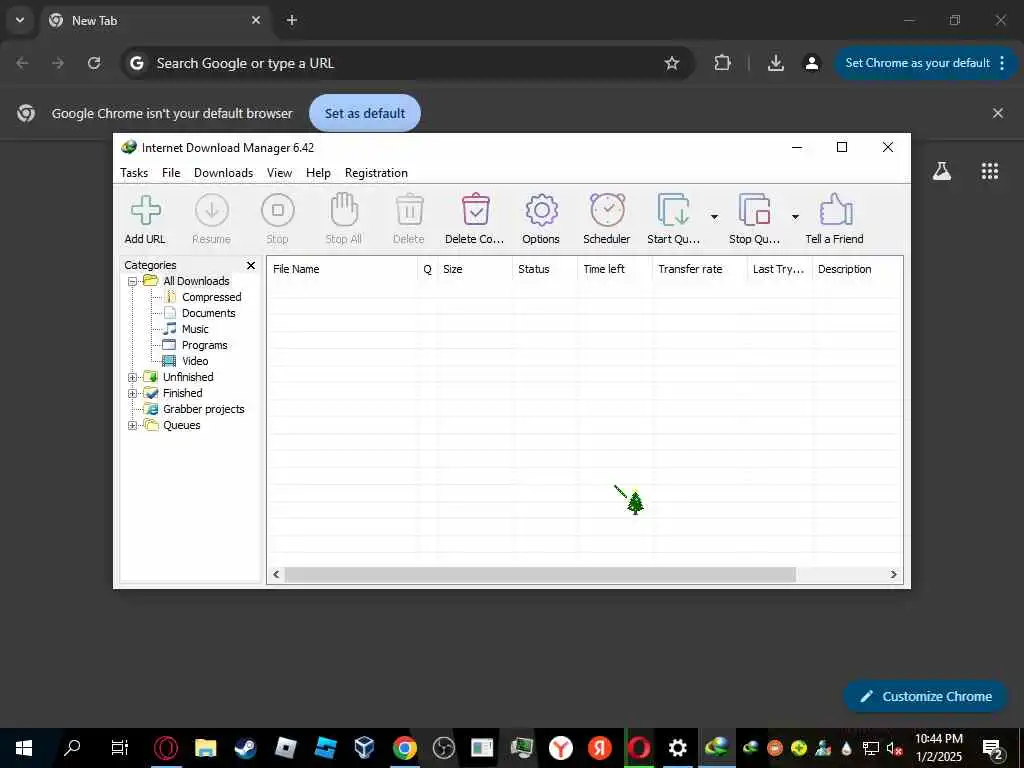Image resolution: width=1024 pixels, height=768 pixels.
Task: Open OBS Studio from the taskbar
Action: [x=443, y=748]
